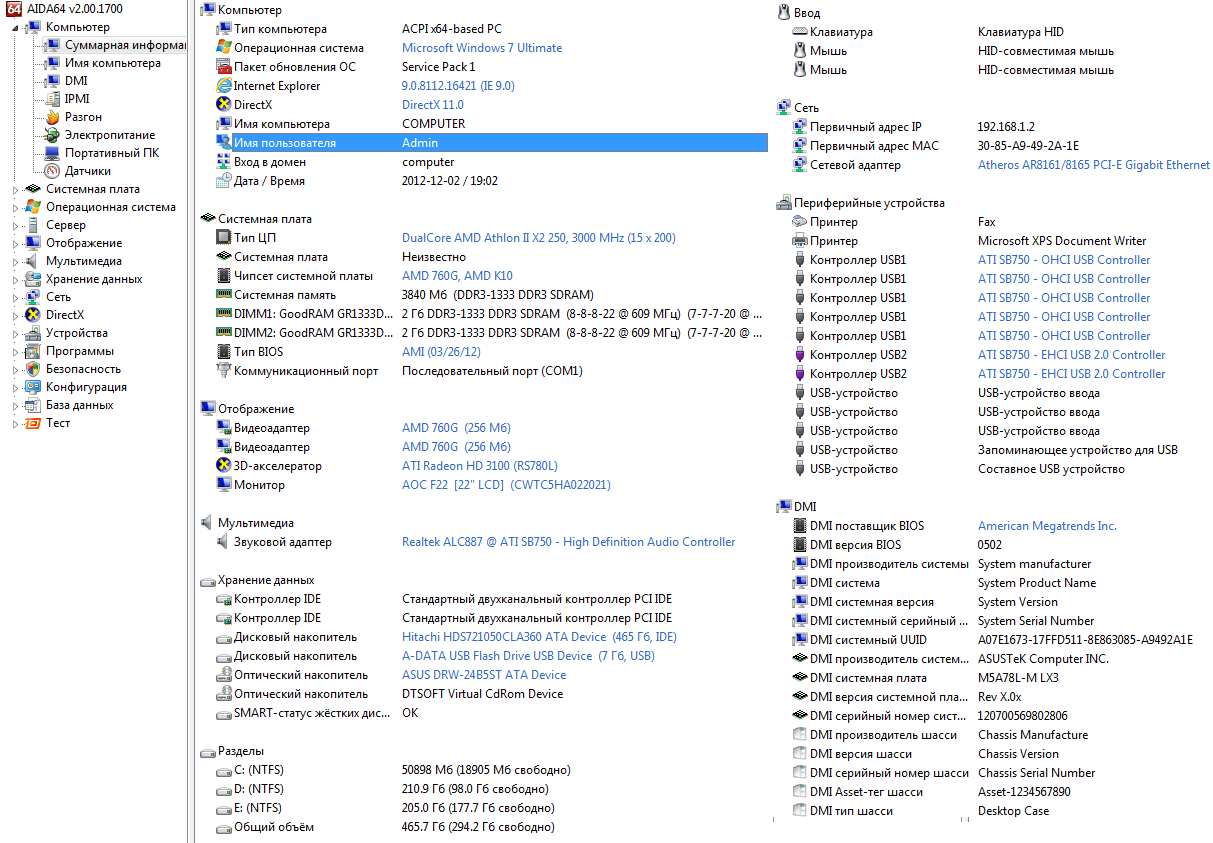This screenshot has height=843, width=1213.
Task: Click the drive icon beside C: (NTFS)
Action: click(224, 770)
